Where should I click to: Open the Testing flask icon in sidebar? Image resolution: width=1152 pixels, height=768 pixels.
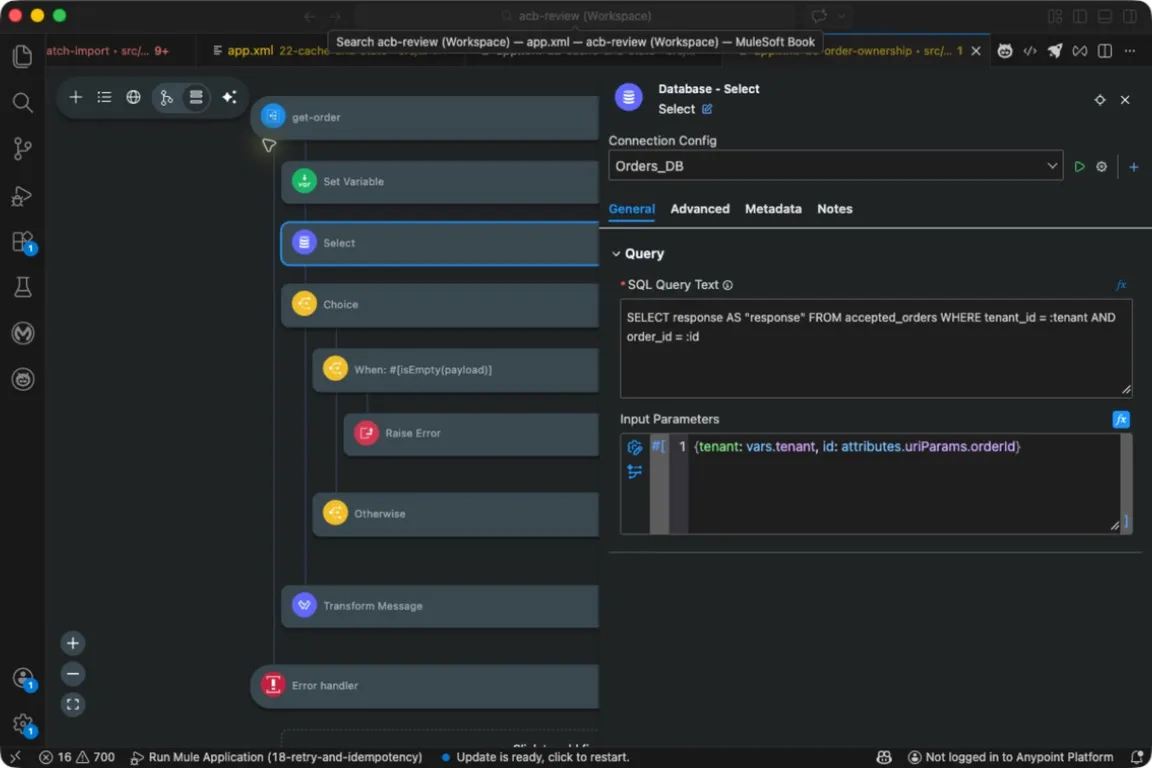pos(22,287)
